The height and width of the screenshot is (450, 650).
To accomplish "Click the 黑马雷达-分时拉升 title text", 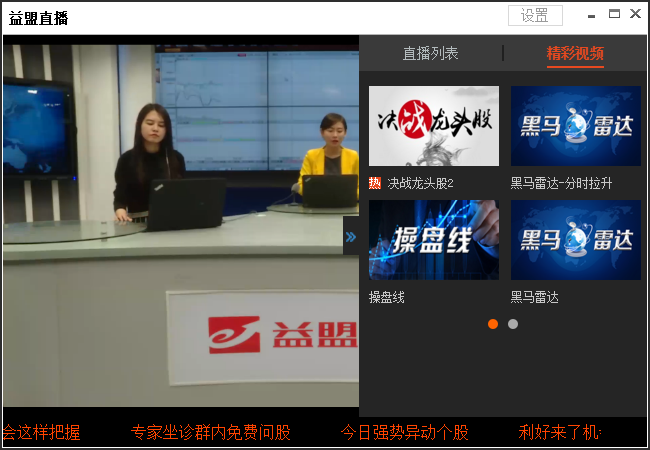I will (561, 183).
